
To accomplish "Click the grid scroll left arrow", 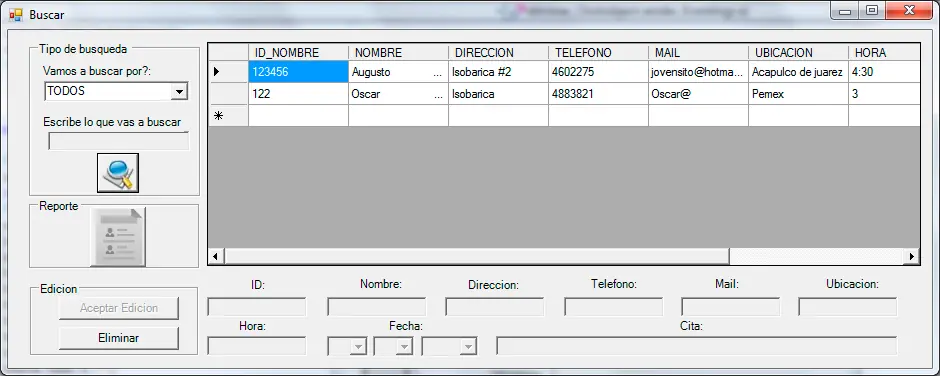I will 216,257.
